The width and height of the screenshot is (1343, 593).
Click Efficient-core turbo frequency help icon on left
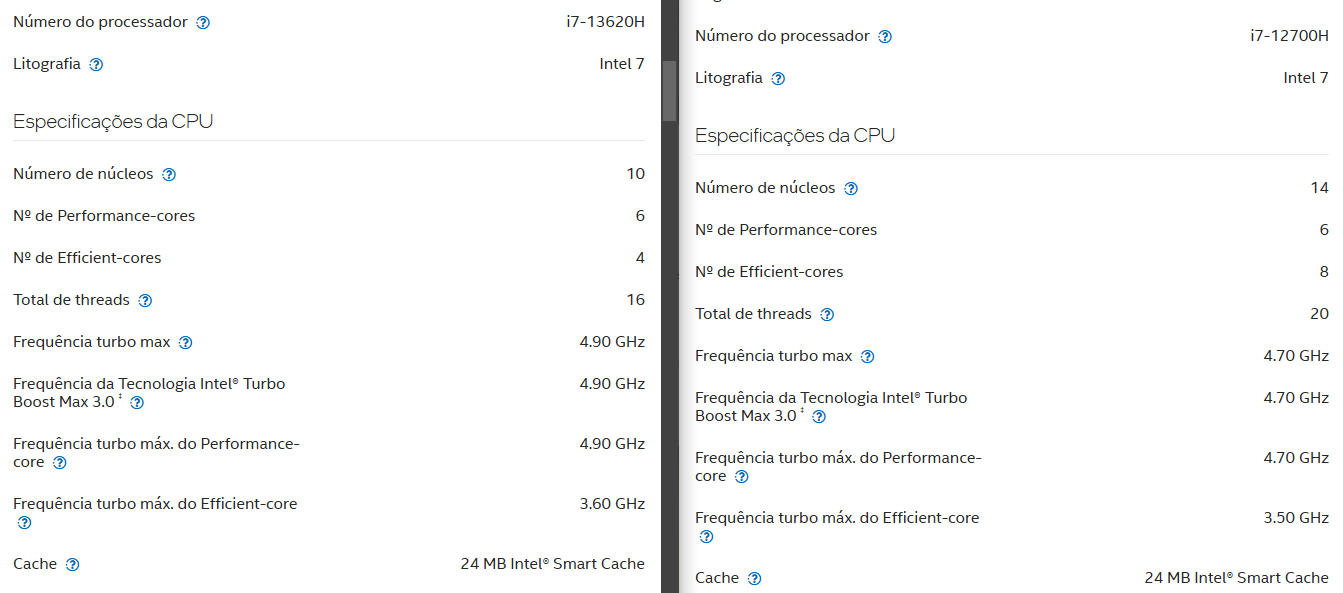(x=24, y=523)
